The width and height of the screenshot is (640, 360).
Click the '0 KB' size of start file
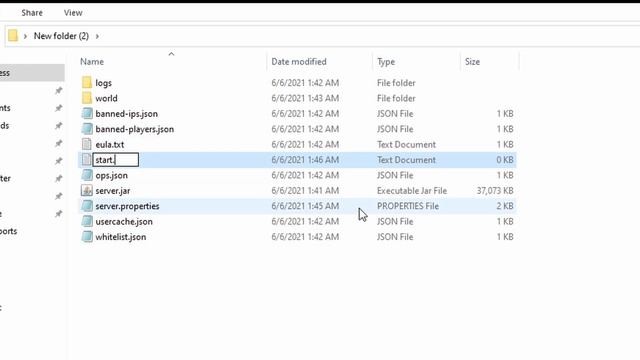point(505,160)
